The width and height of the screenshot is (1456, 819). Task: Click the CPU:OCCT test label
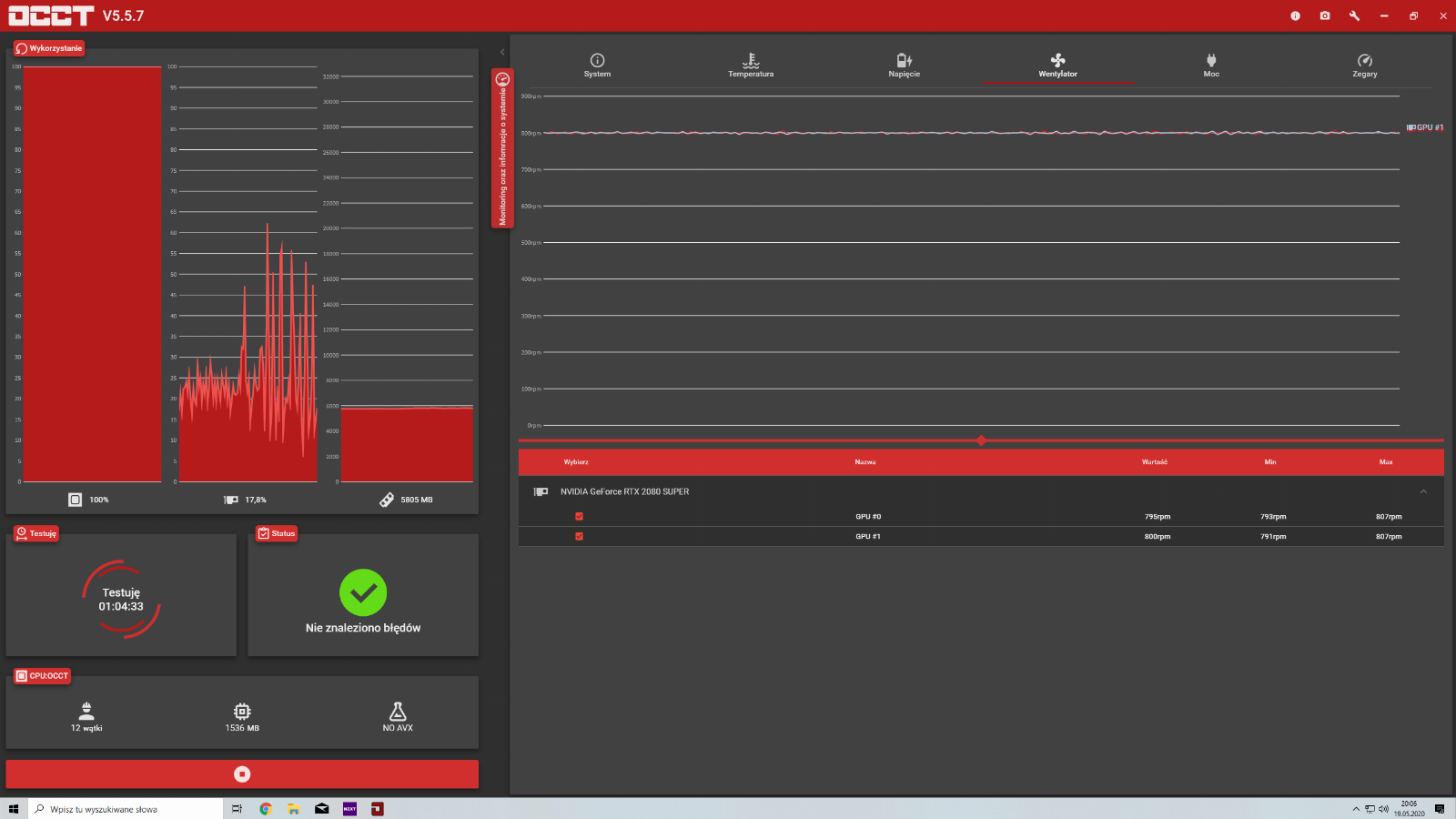click(42, 676)
